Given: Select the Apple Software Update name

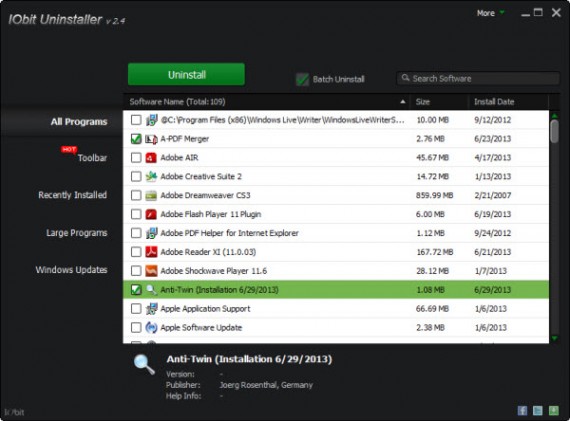Looking at the screenshot, I should [x=201, y=328].
